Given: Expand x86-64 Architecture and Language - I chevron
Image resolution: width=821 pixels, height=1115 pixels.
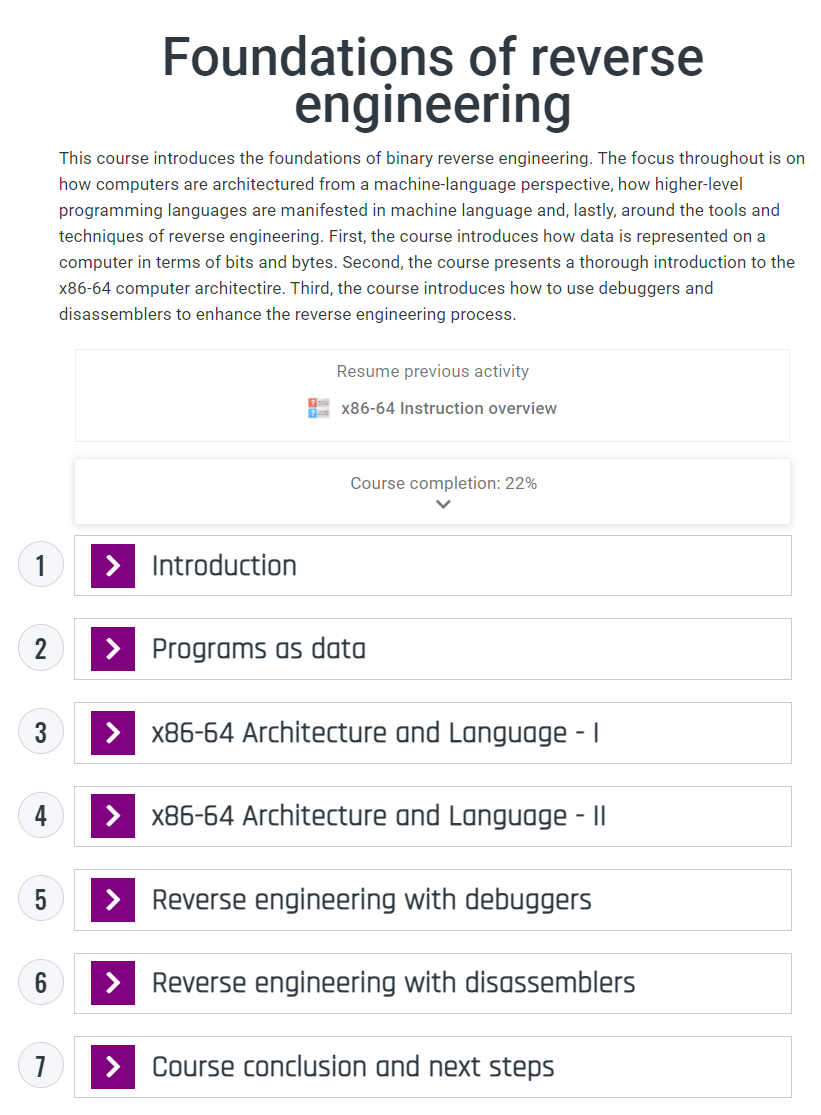Looking at the screenshot, I should [113, 733].
